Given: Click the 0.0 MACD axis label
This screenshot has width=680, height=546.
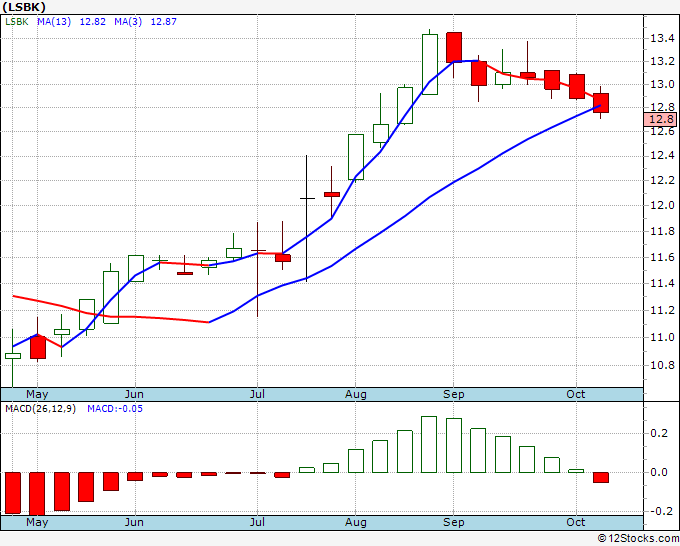Looking at the screenshot, I should (659, 472).
